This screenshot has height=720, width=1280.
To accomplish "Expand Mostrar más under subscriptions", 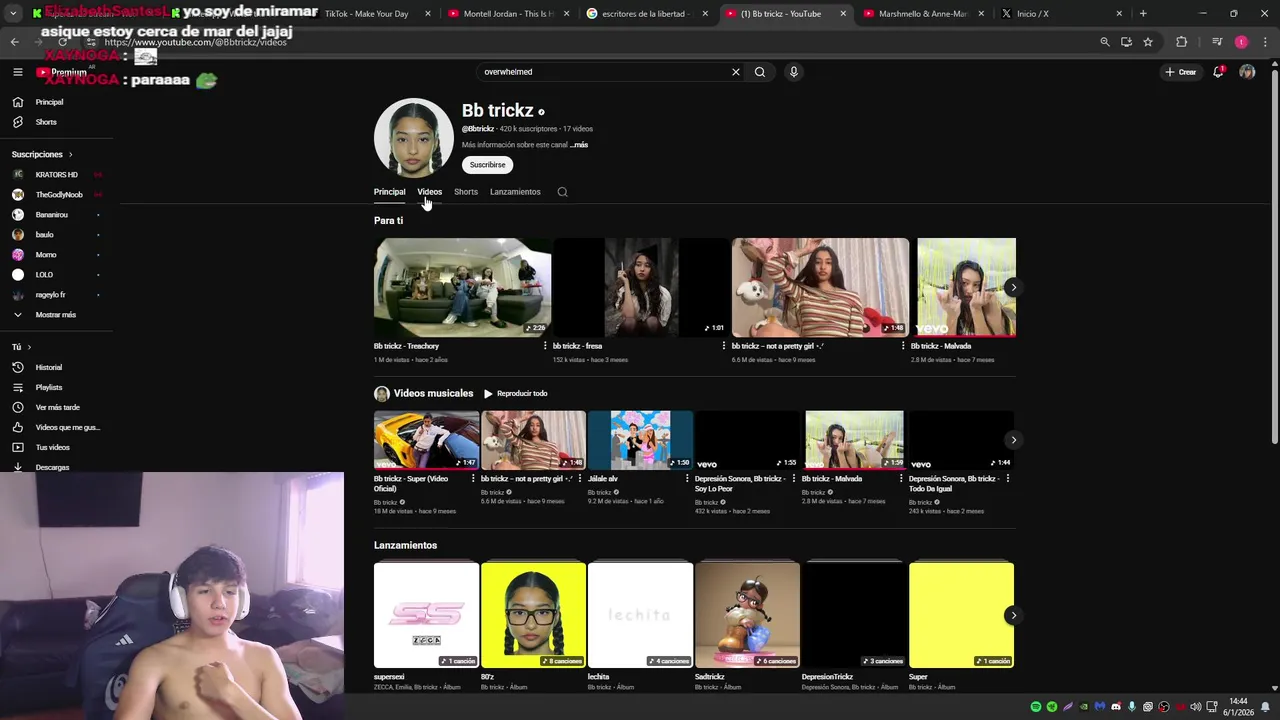I will tap(55, 315).
